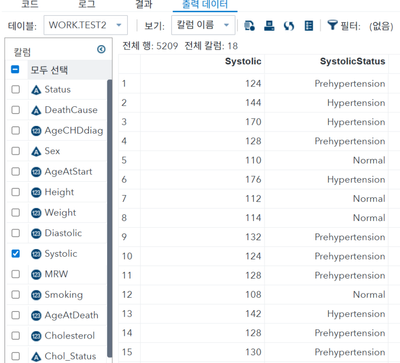Viewport: 400px width, 363px height.
Task: Open the WORK.TEST2 table dropdown
Action: click(86, 25)
